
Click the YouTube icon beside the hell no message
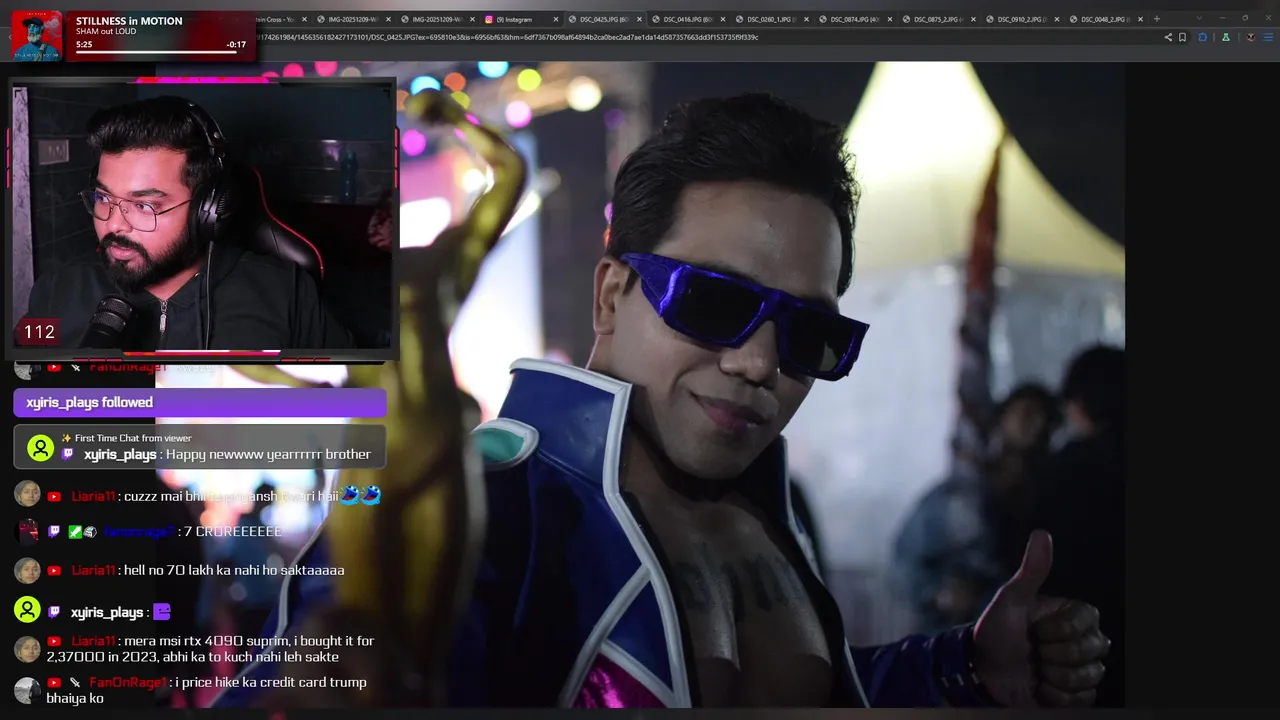pos(54,570)
